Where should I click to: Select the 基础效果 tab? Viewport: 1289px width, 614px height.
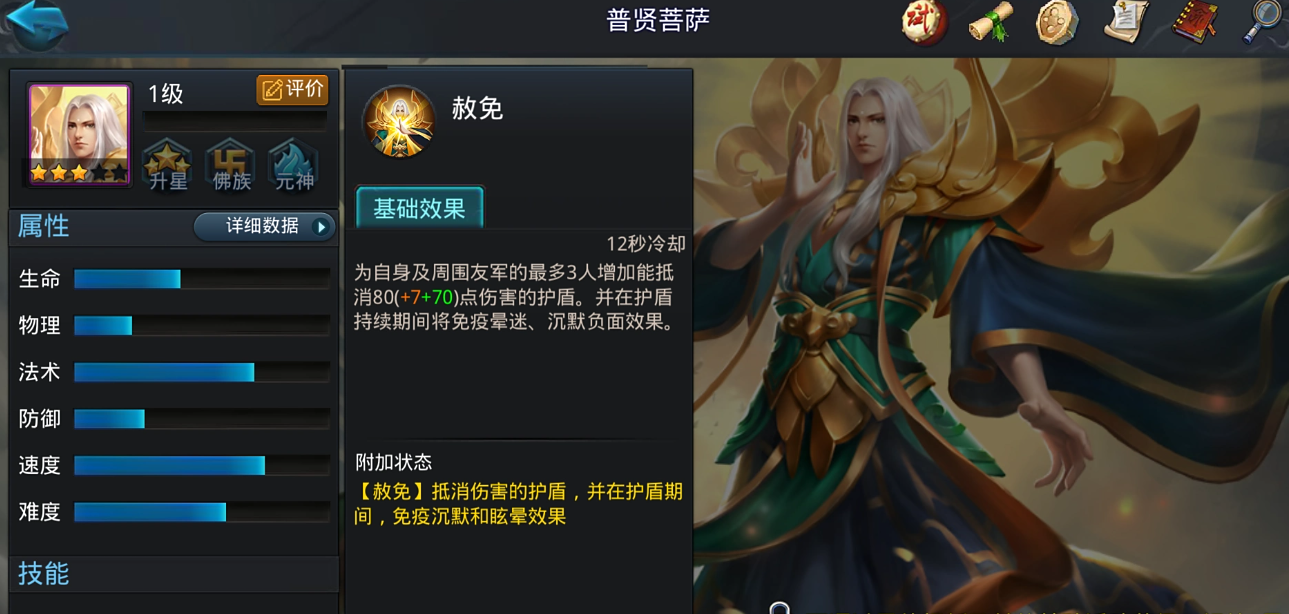pos(420,208)
